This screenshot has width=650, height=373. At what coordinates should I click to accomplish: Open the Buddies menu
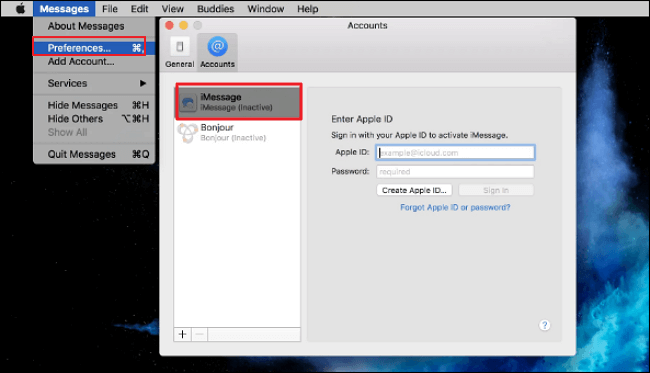[215, 9]
